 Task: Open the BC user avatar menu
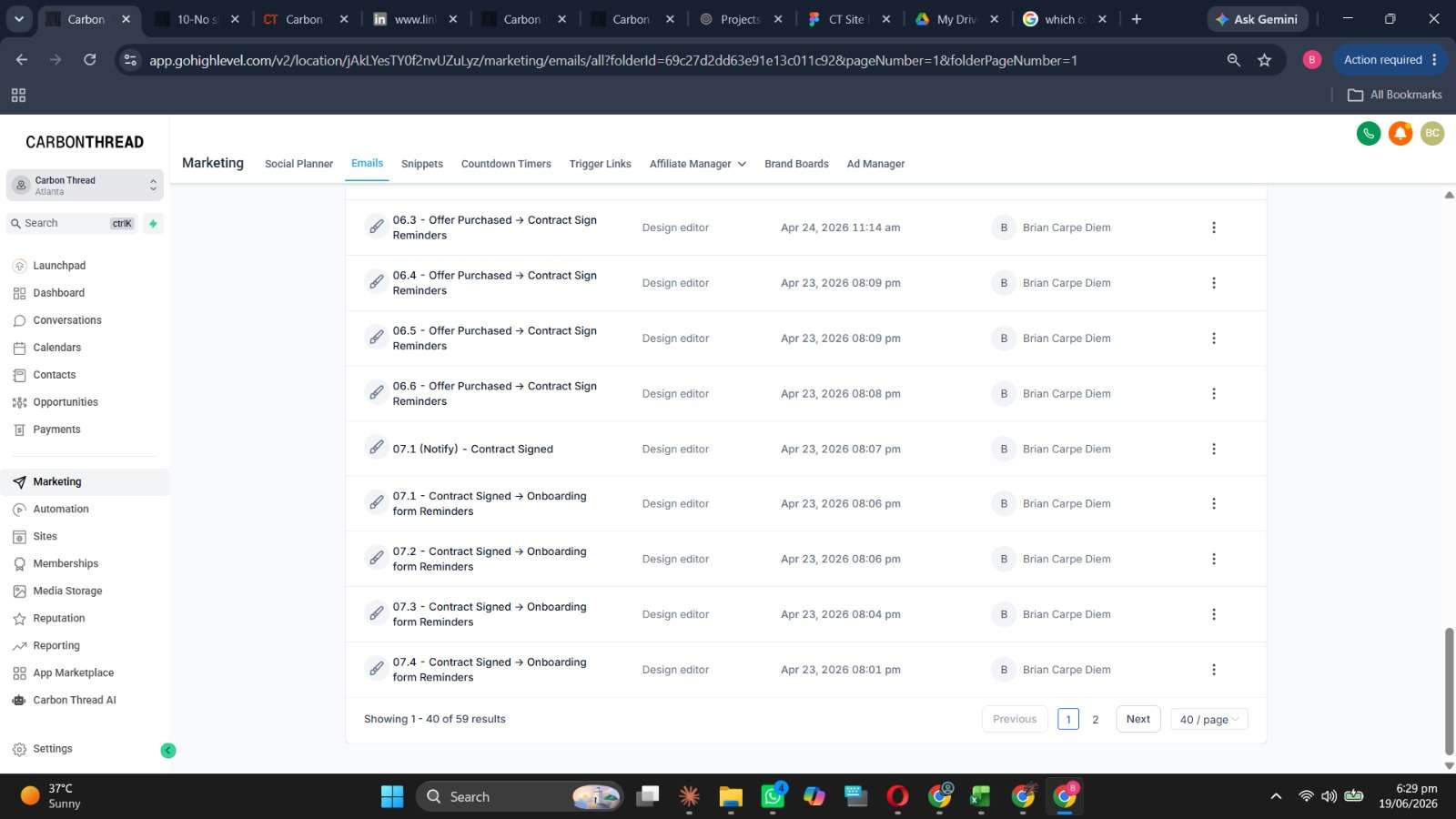pyautogui.click(x=1432, y=134)
